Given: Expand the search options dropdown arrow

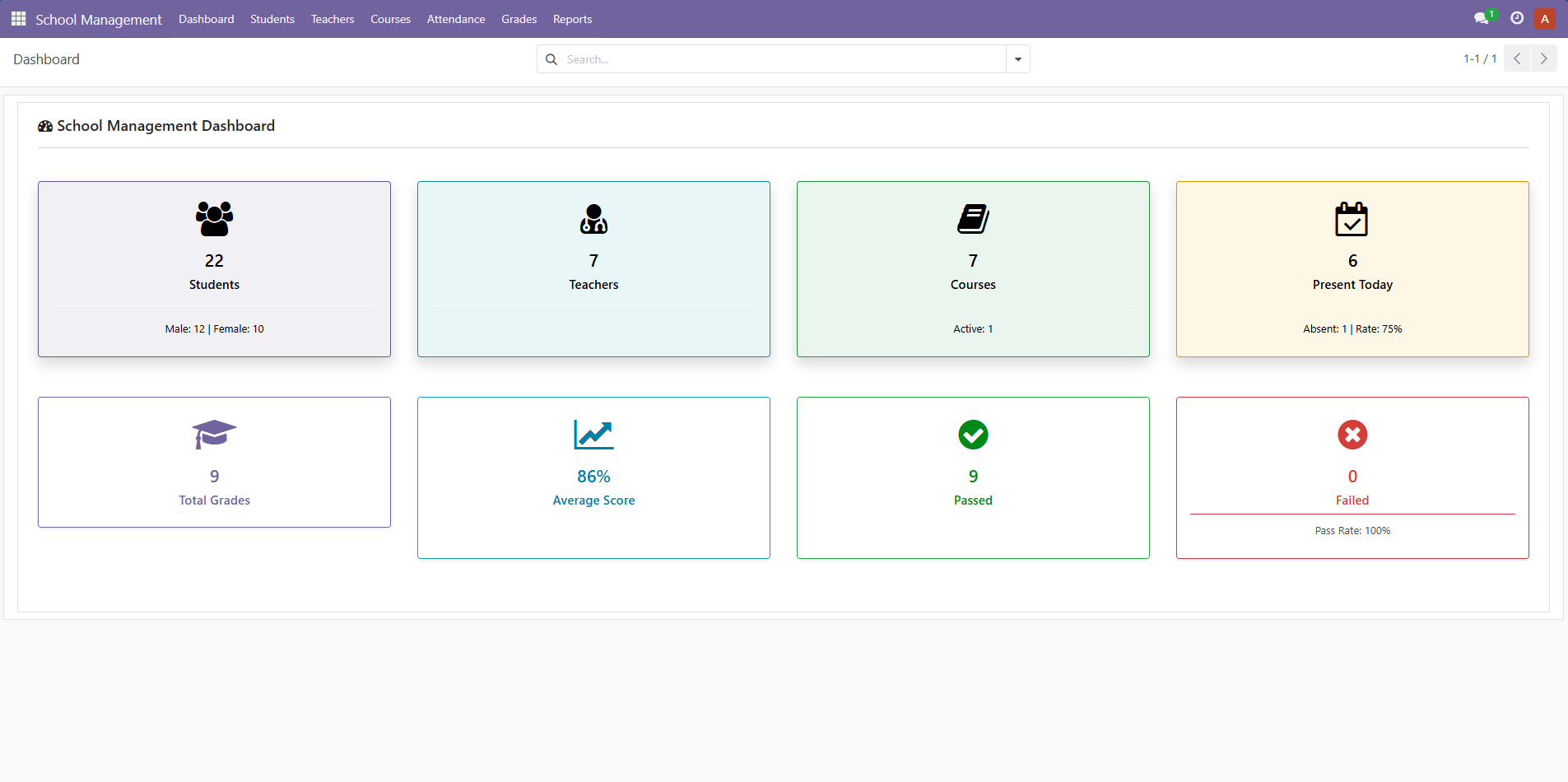Looking at the screenshot, I should 1018,59.
